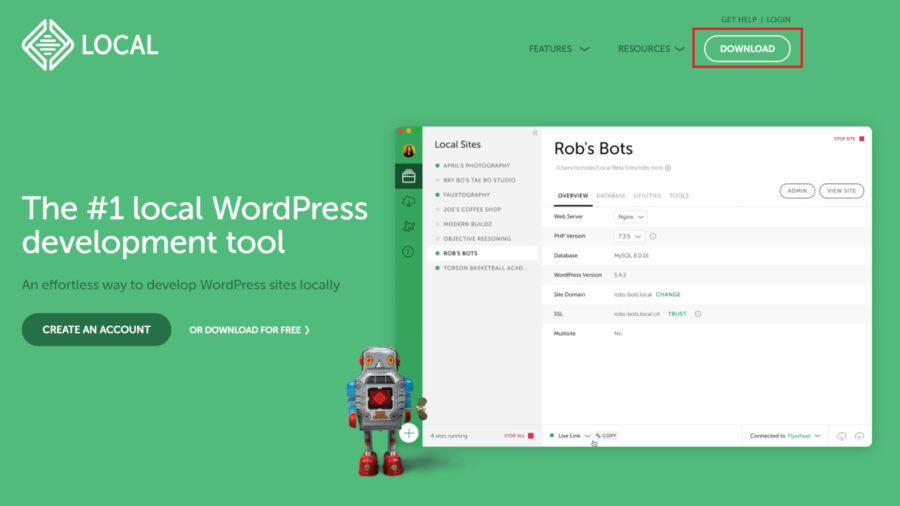Click the Rob's Bots site title
900x506 pixels.
(x=593, y=148)
